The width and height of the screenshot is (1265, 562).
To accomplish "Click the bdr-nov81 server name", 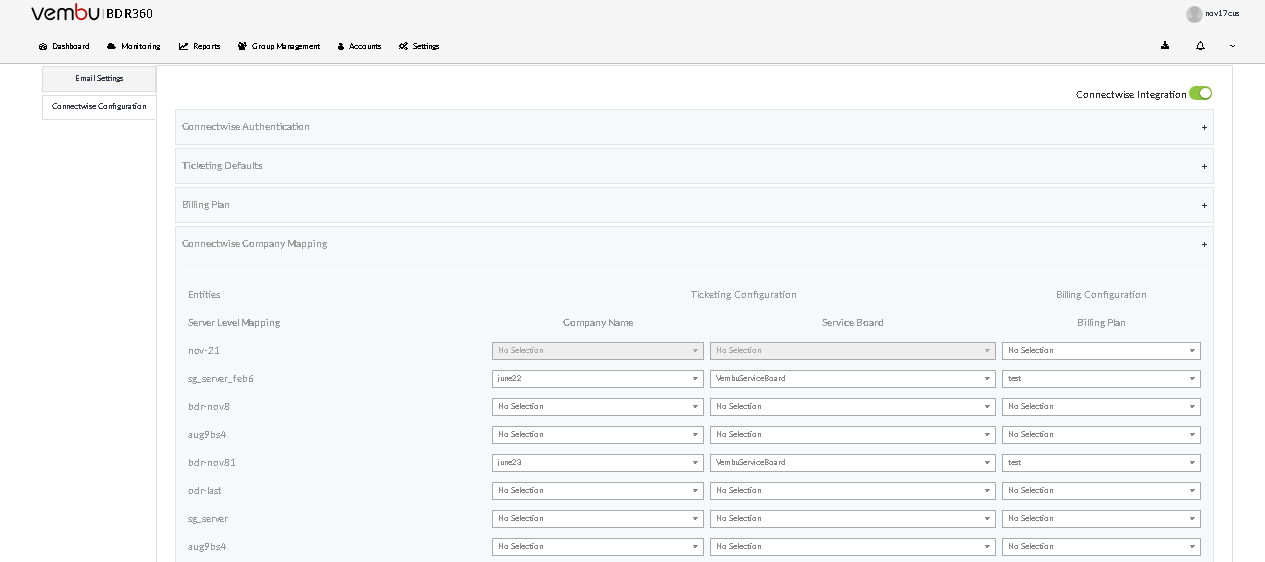I will [212, 463].
